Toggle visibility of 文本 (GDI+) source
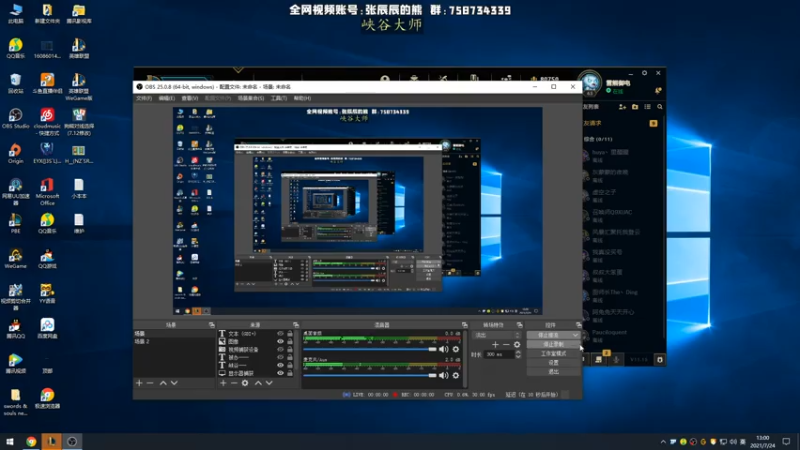The width and height of the screenshot is (800, 450). [280, 334]
